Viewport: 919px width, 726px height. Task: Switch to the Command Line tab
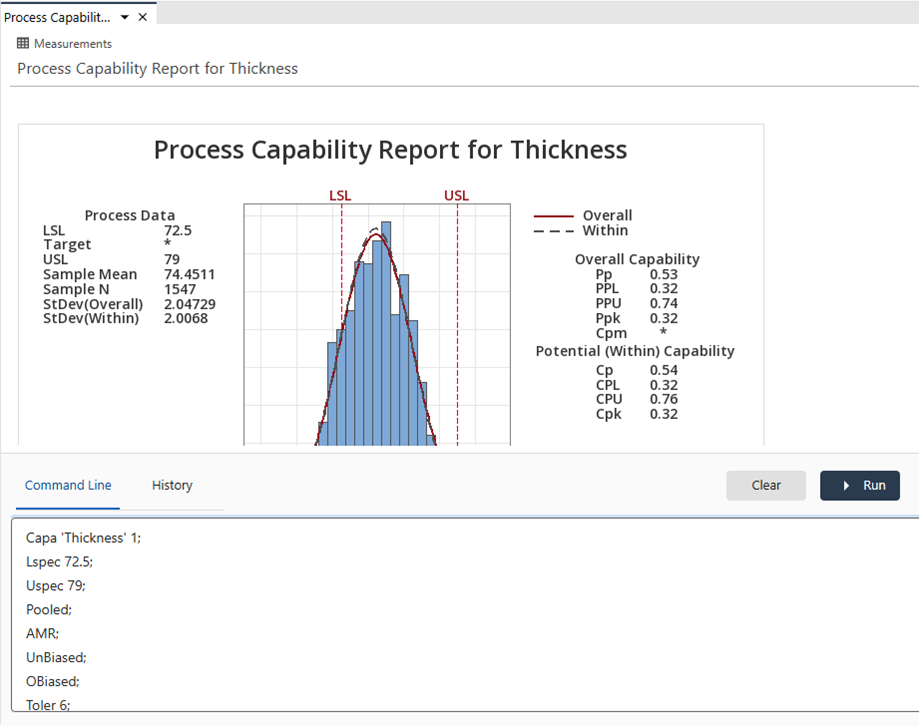tap(68, 485)
